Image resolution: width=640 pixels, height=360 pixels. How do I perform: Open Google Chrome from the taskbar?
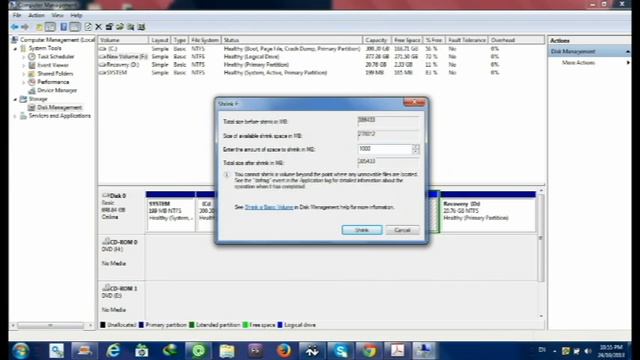coord(369,351)
